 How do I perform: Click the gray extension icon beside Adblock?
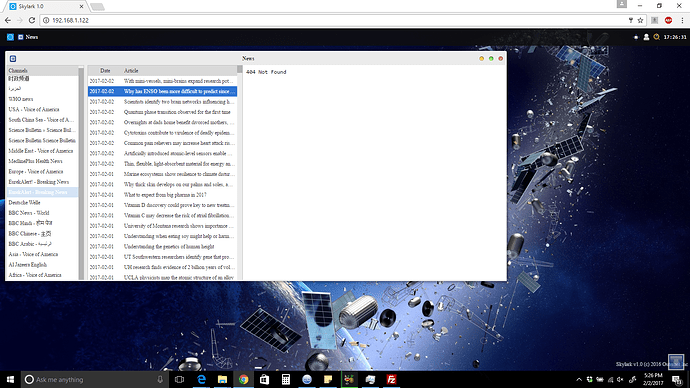pos(655,20)
